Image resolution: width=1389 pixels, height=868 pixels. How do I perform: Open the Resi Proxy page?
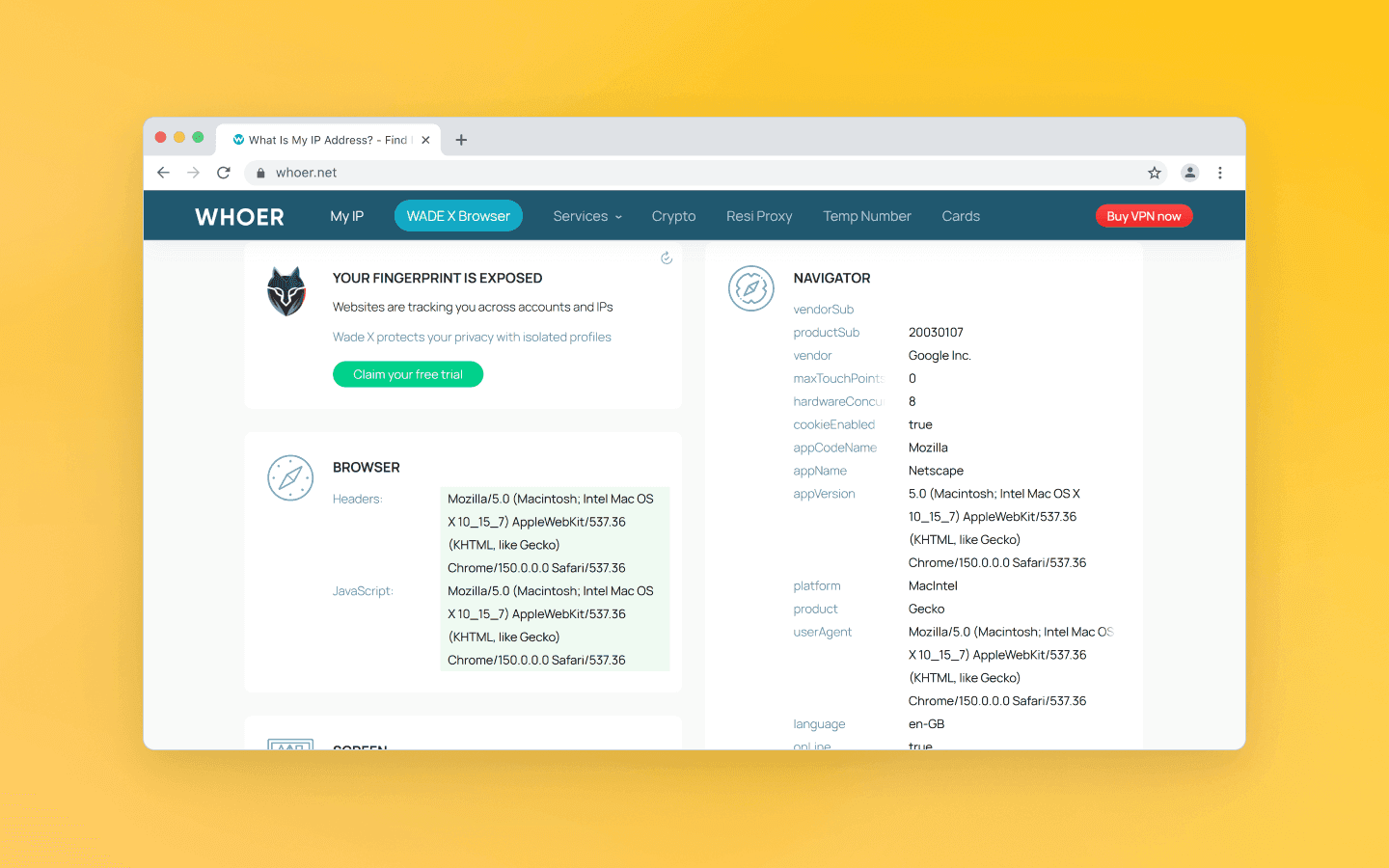[759, 216]
